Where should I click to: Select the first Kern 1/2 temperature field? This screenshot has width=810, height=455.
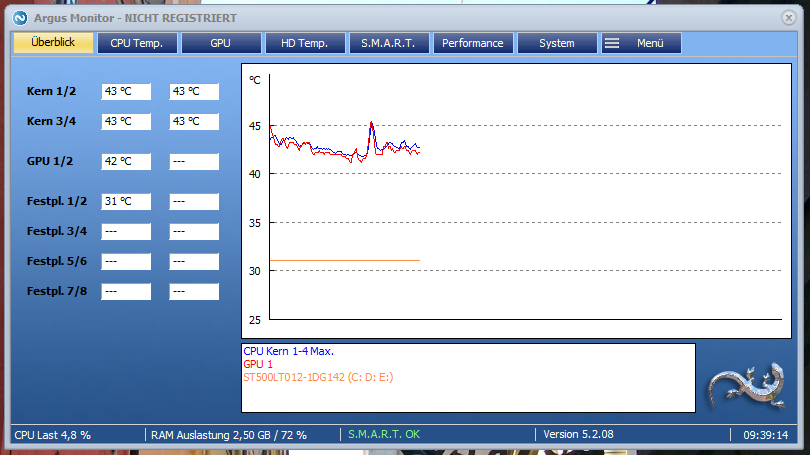(x=126, y=91)
